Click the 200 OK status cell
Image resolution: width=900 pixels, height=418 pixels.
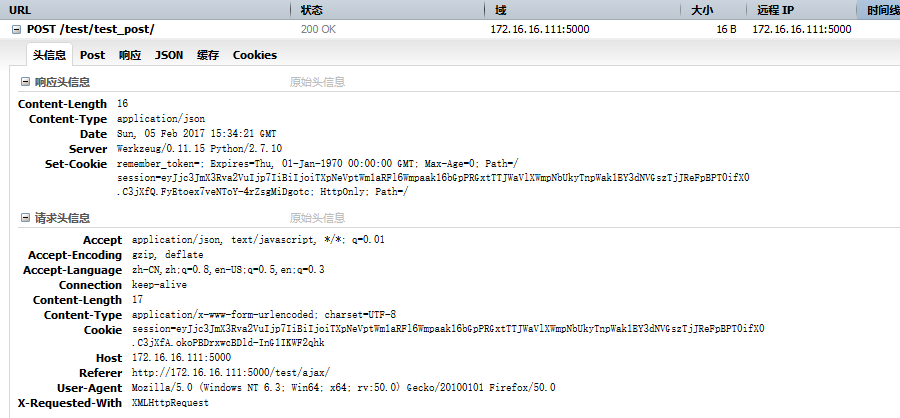point(318,29)
